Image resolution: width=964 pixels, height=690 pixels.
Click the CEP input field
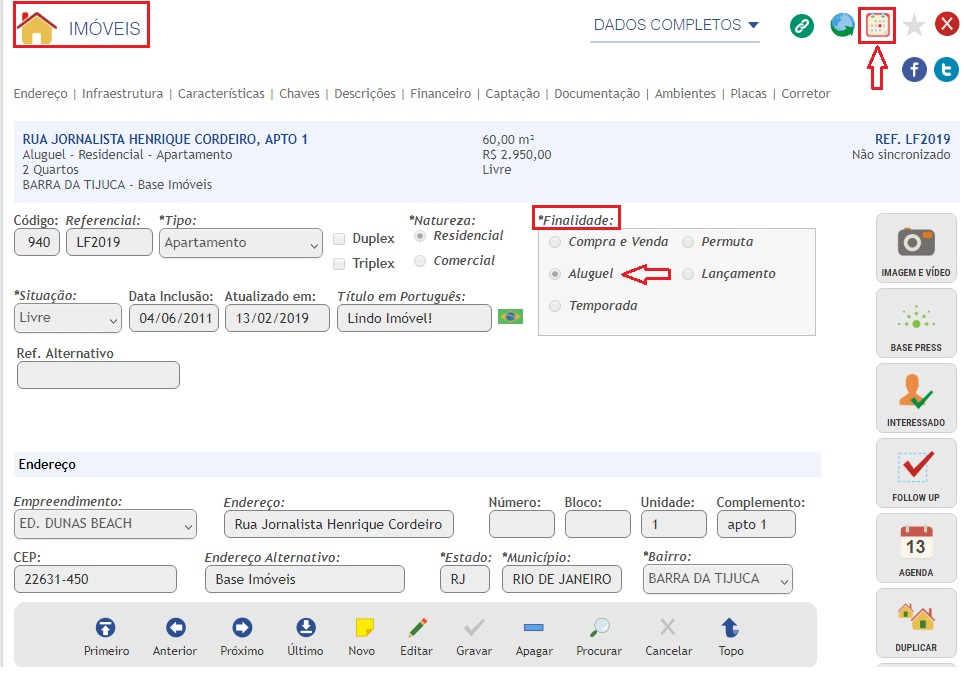tap(95, 579)
